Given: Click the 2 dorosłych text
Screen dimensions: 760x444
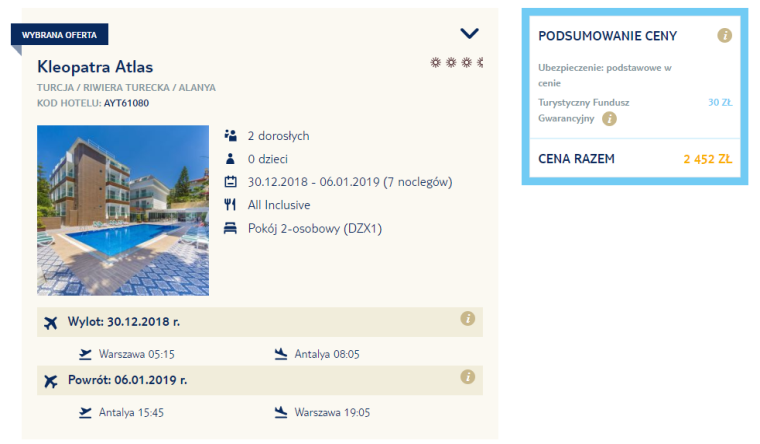Looking at the screenshot, I should pos(279,136).
